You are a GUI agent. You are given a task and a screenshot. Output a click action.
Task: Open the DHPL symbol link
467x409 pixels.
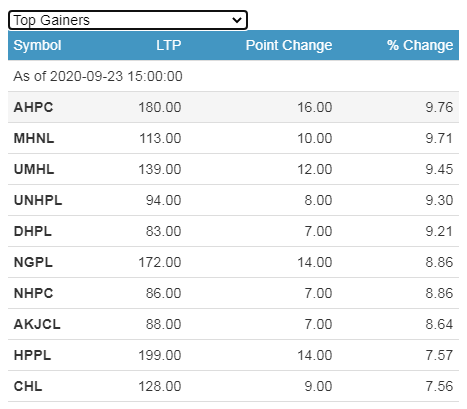[x=33, y=231]
